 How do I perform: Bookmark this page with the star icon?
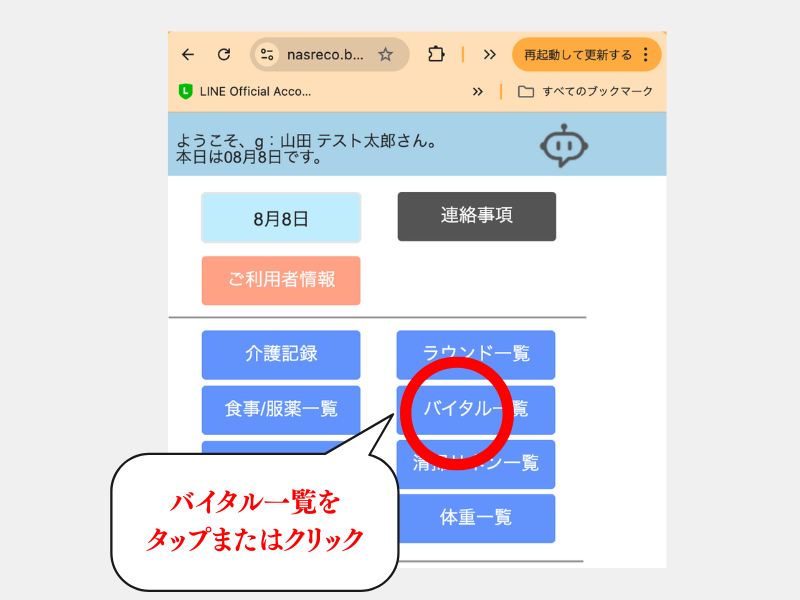click(x=385, y=55)
